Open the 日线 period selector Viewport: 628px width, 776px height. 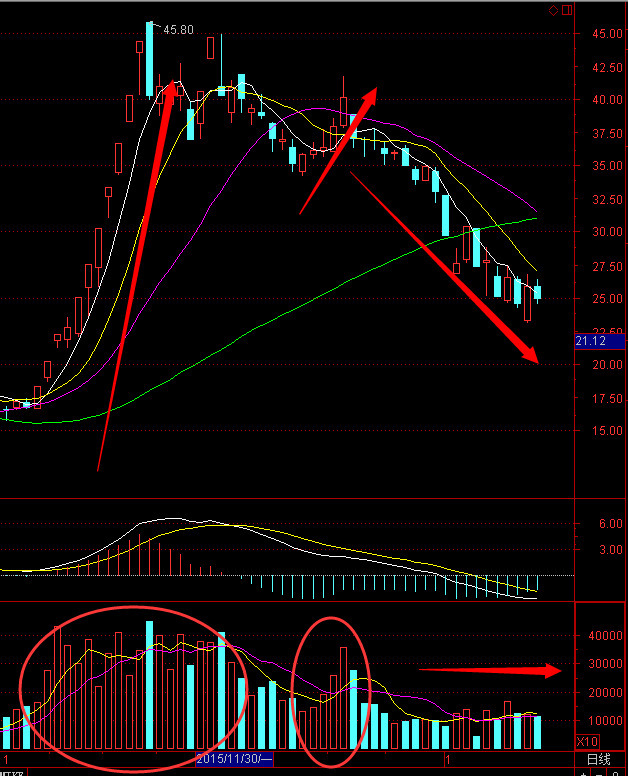pos(598,759)
